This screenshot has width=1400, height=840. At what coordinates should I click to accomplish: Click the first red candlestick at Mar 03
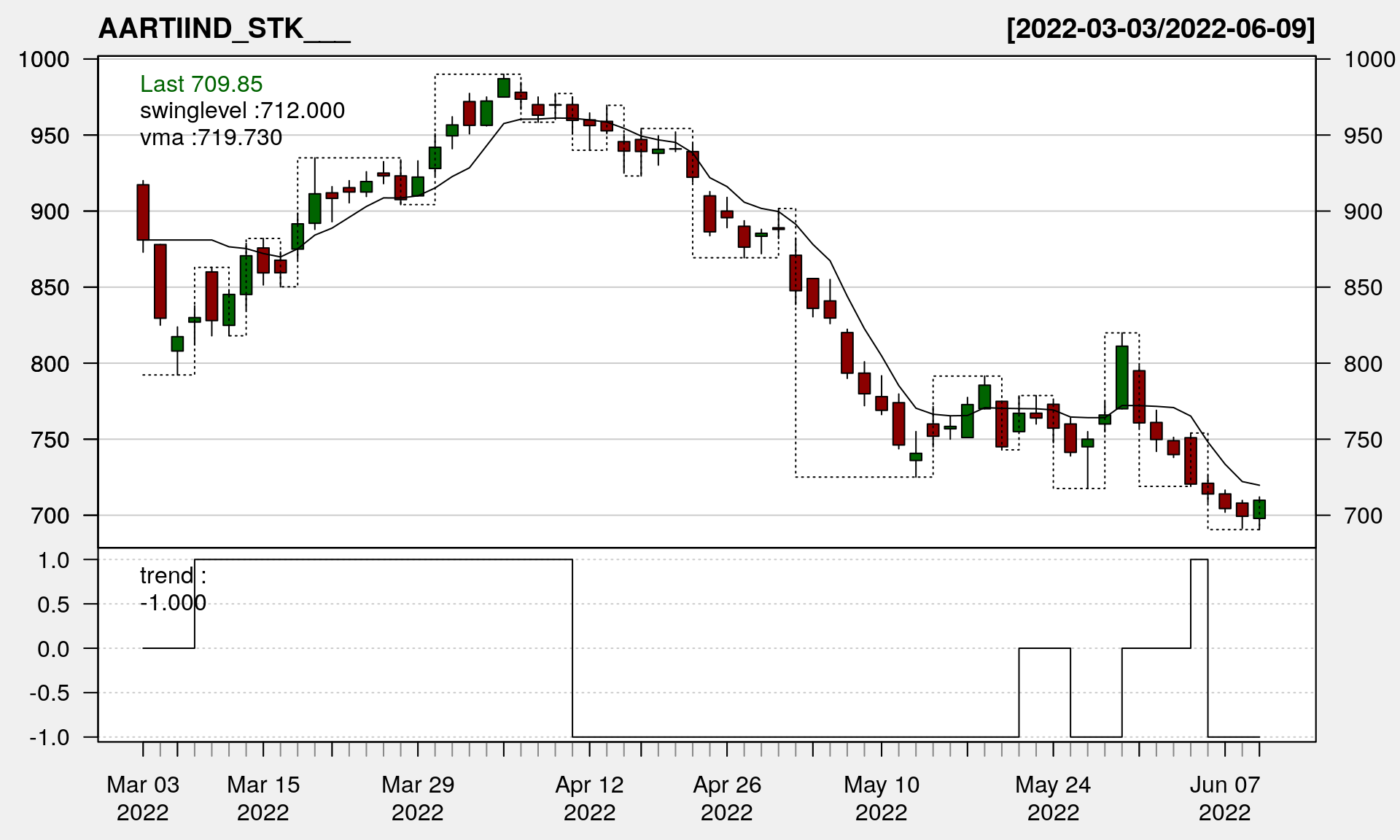coord(143,211)
